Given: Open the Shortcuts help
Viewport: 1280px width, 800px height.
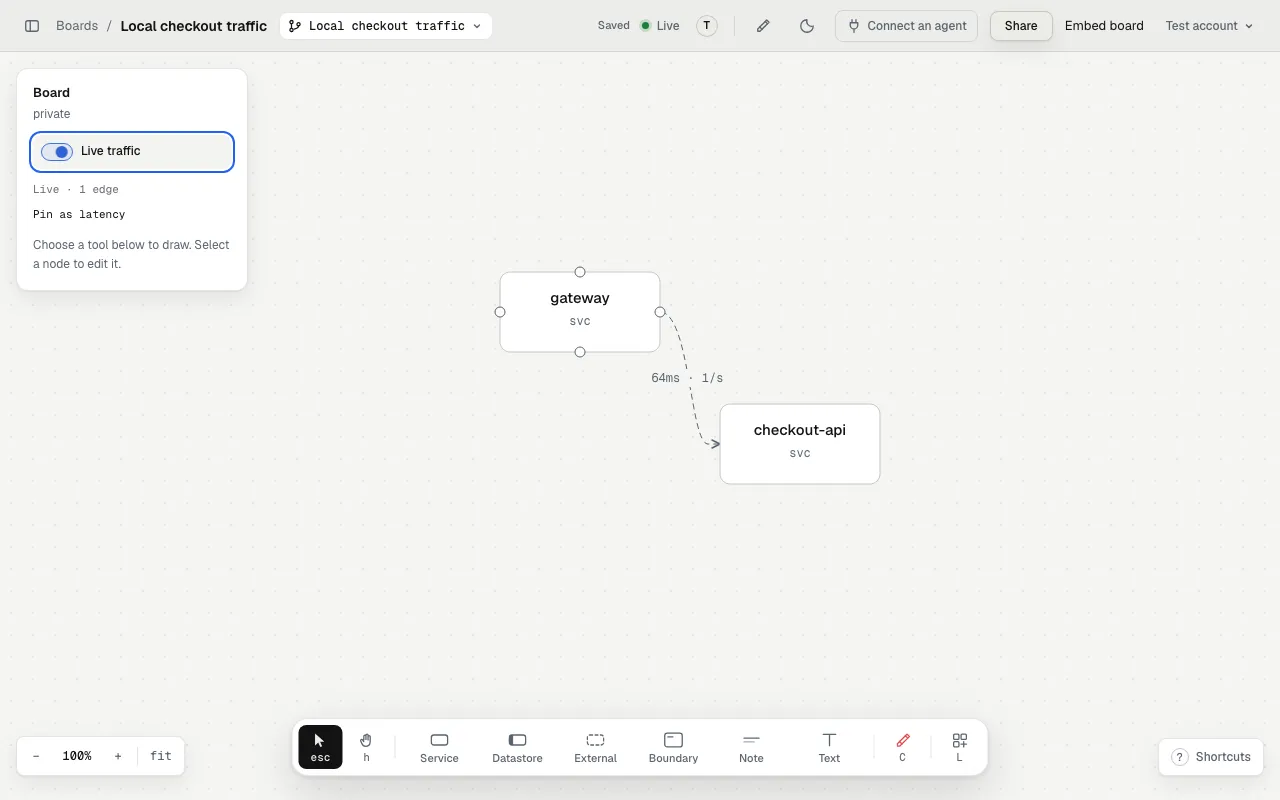Looking at the screenshot, I should pos(1211,757).
